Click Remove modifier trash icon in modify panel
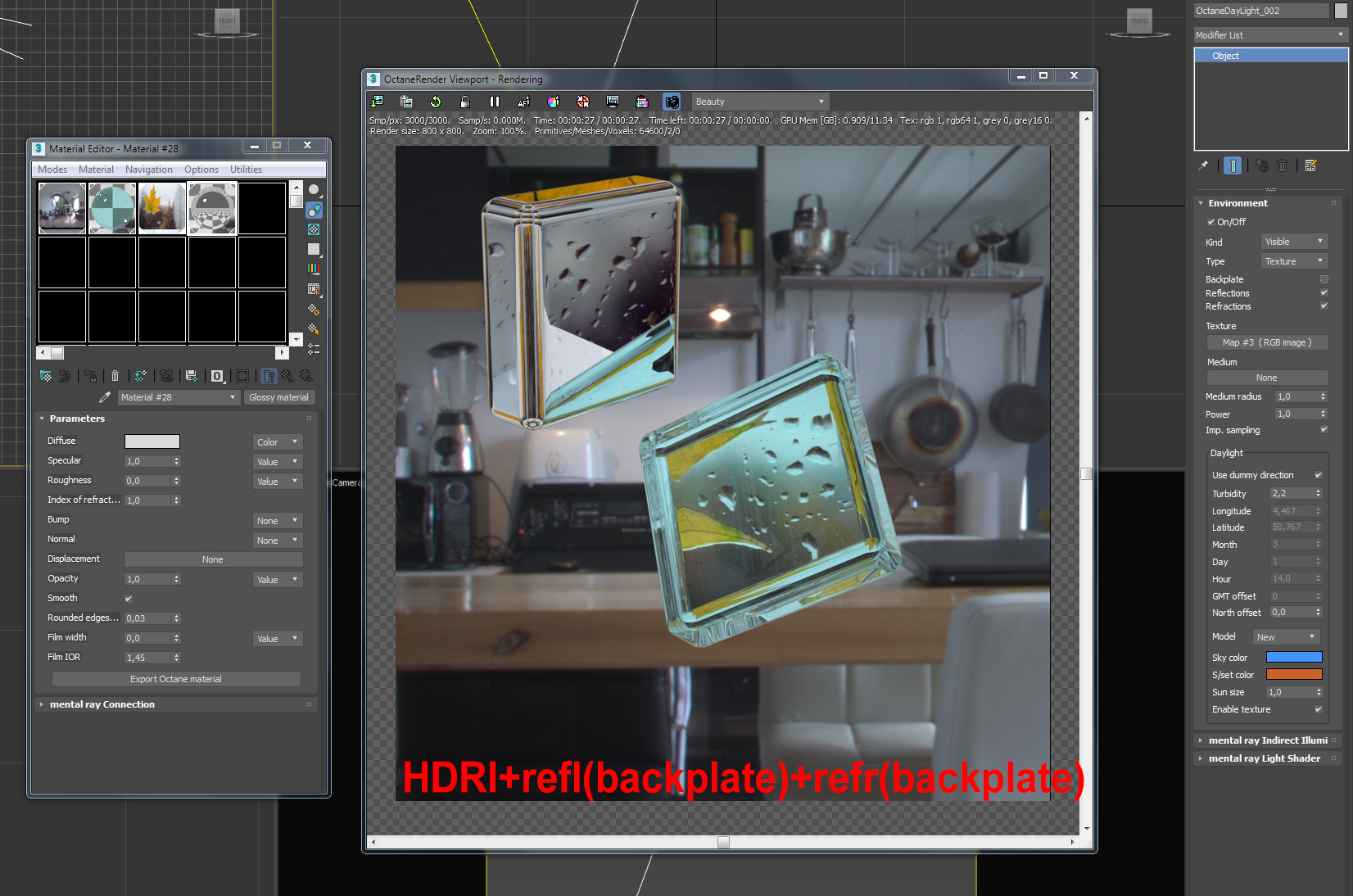The width and height of the screenshot is (1353, 896). coord(1283,165)
